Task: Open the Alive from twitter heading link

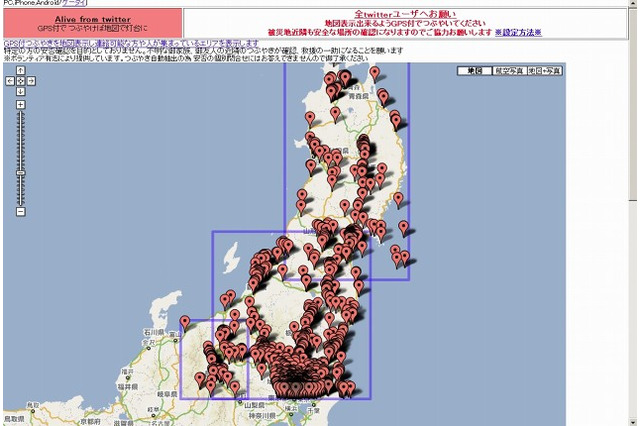Action: [x=93, y=19]
